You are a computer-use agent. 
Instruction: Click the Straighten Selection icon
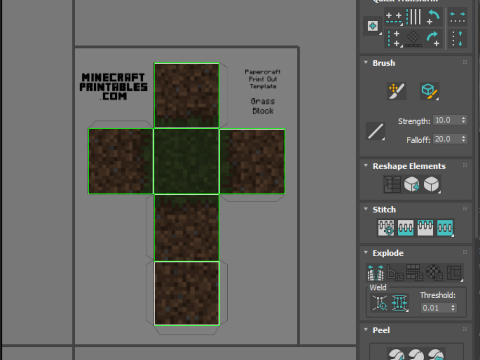[392, 185]
